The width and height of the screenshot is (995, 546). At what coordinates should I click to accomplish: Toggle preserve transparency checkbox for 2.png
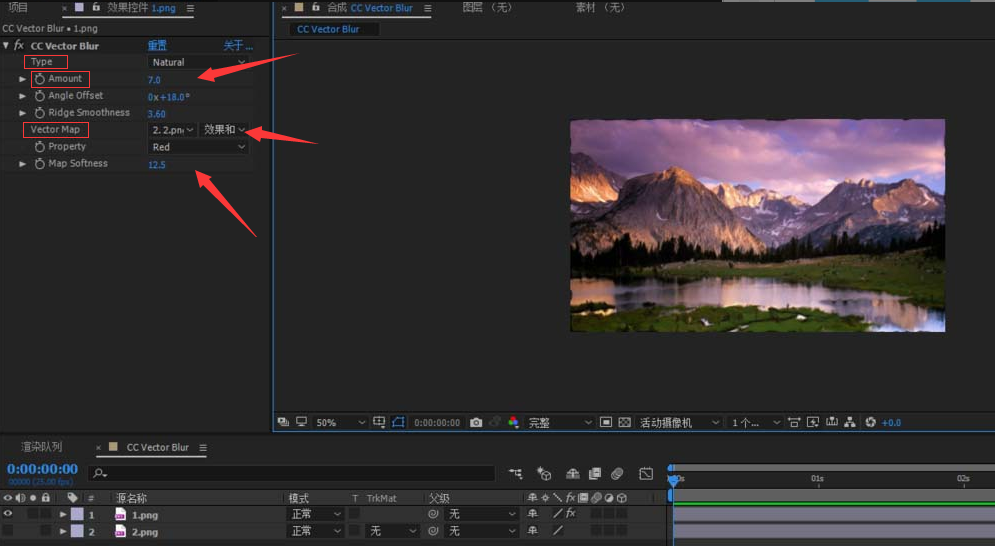pyautogui.click(x=355, y=530)
